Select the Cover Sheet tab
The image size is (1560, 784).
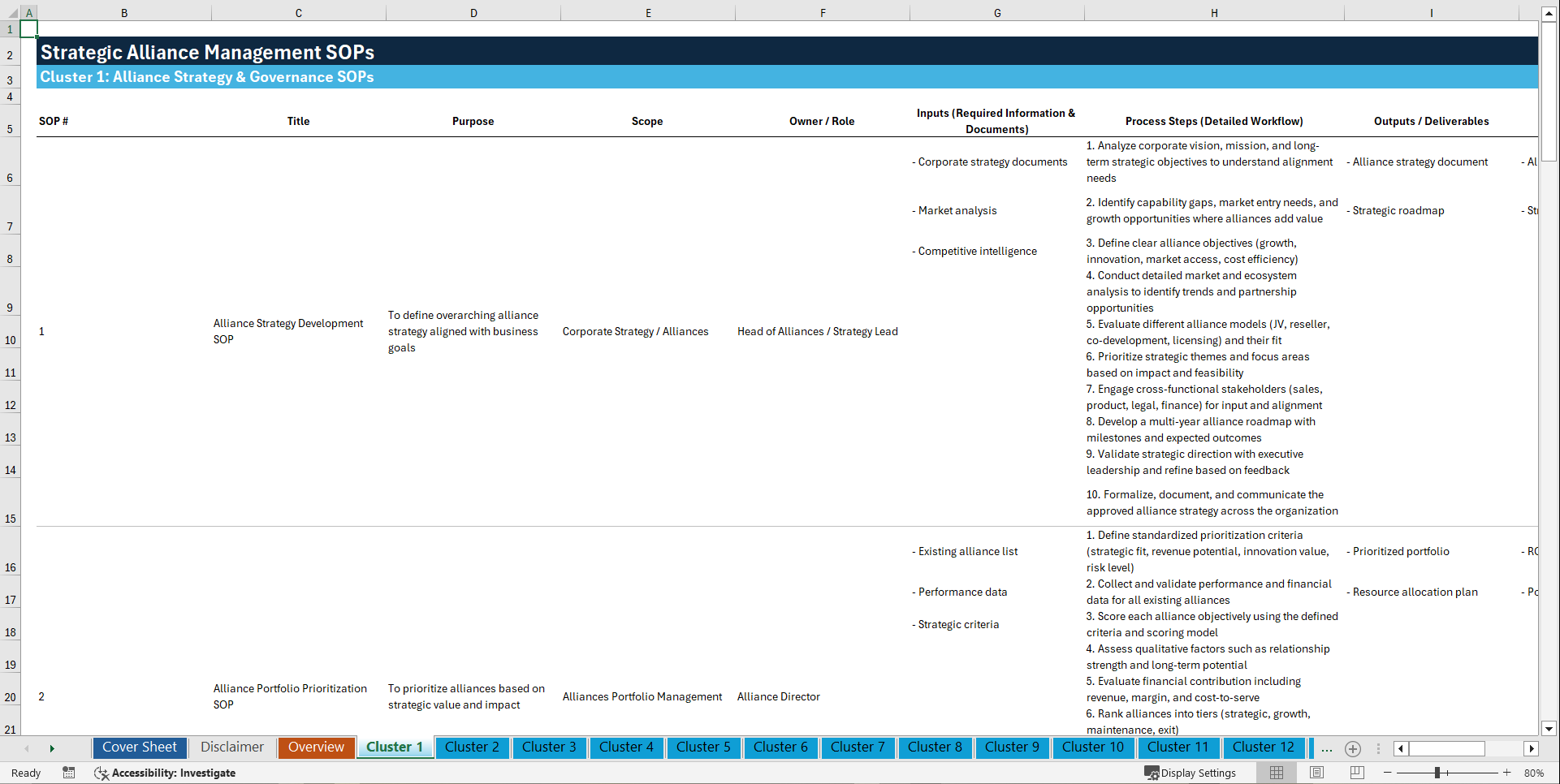(139, 747)
